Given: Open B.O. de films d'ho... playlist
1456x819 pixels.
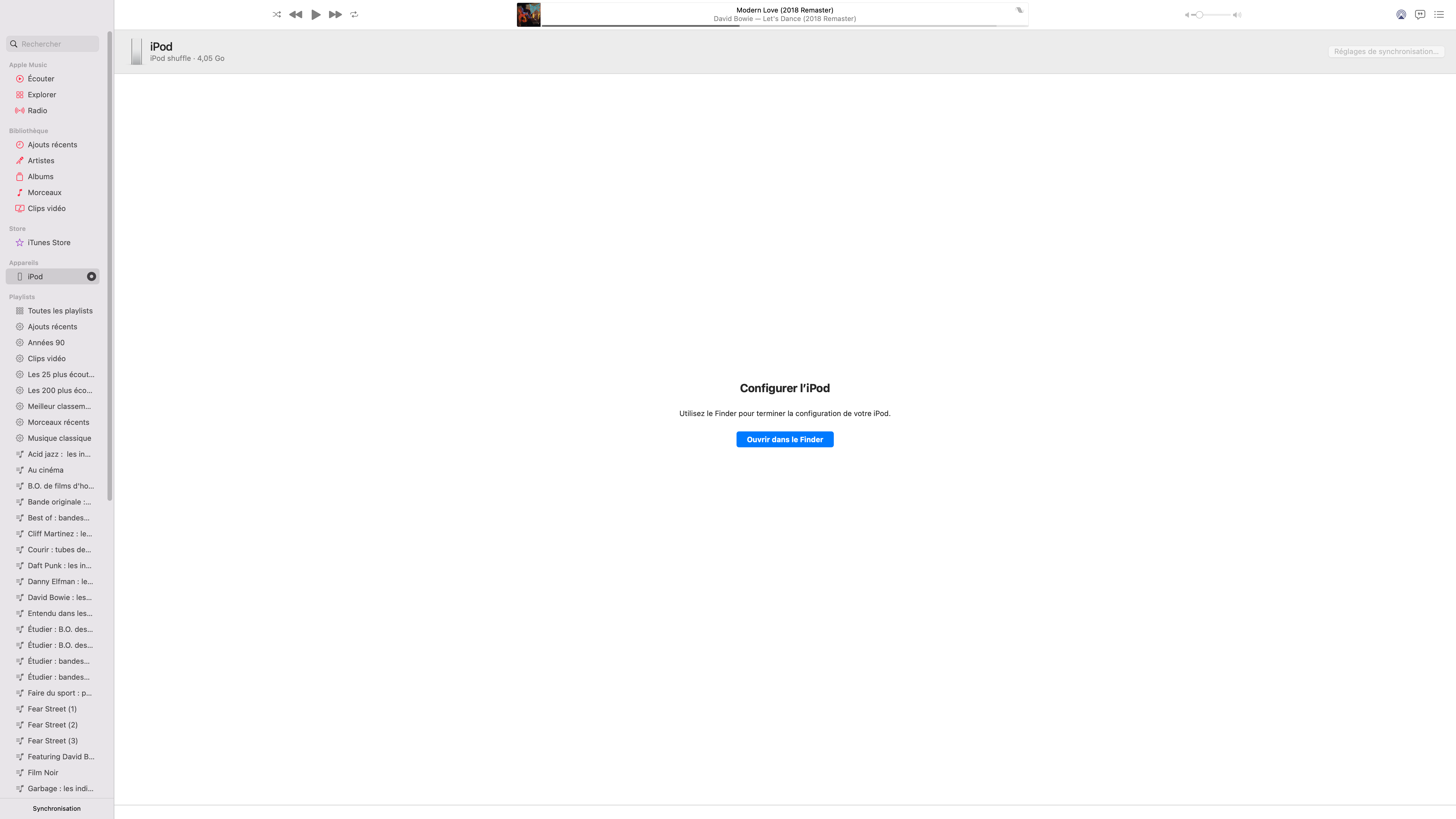Looking at the screenshot, I should pos(53,486).
